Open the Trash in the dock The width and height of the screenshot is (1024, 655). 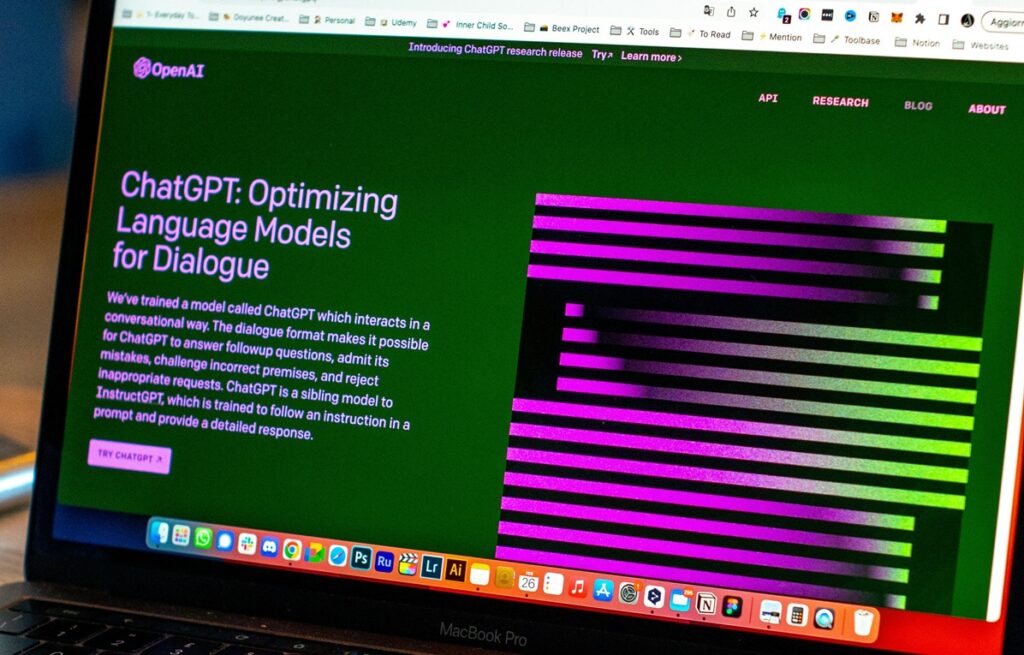862,622
